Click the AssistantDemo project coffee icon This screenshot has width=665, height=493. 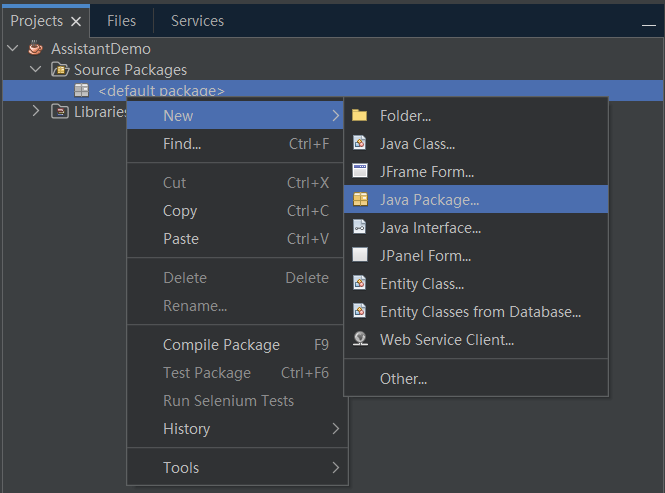[36, 48]
